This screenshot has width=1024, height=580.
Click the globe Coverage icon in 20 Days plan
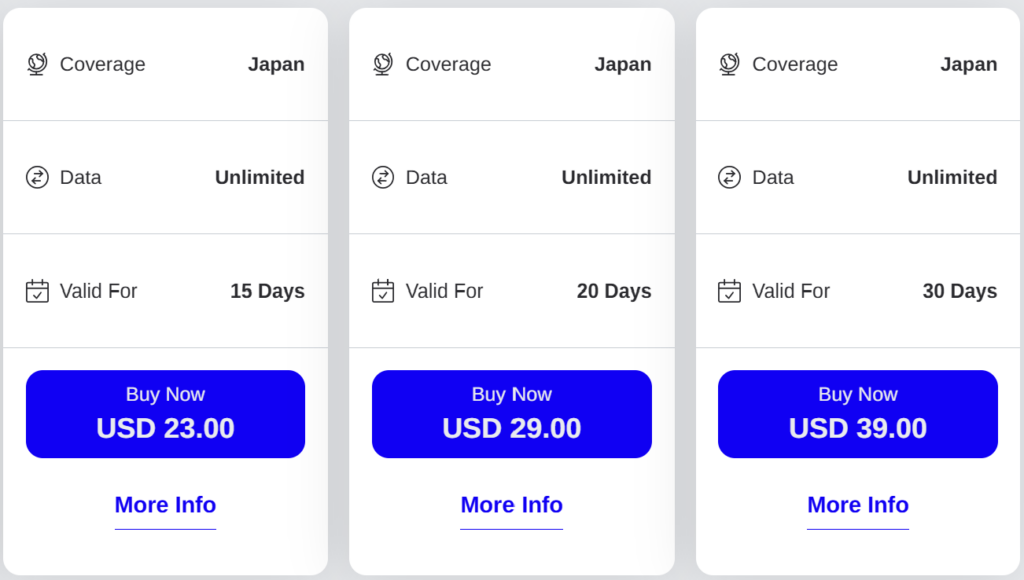click(383, 64)
